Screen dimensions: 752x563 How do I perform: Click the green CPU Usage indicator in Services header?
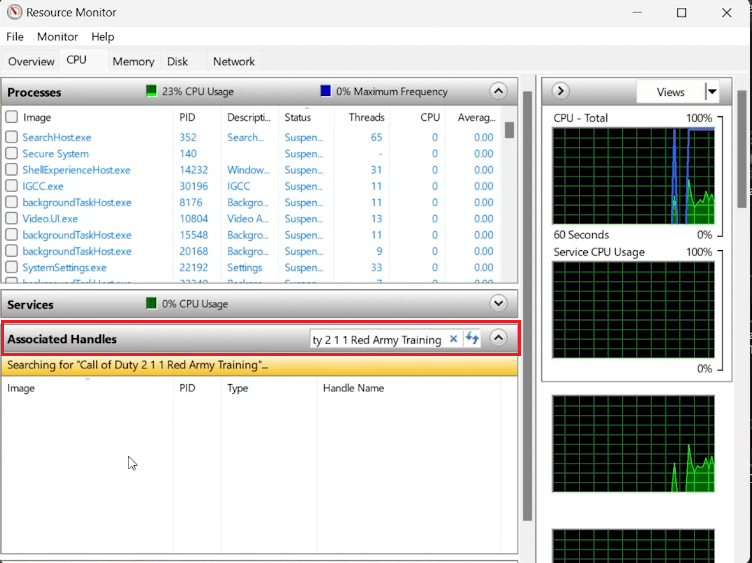coord(151,304)
